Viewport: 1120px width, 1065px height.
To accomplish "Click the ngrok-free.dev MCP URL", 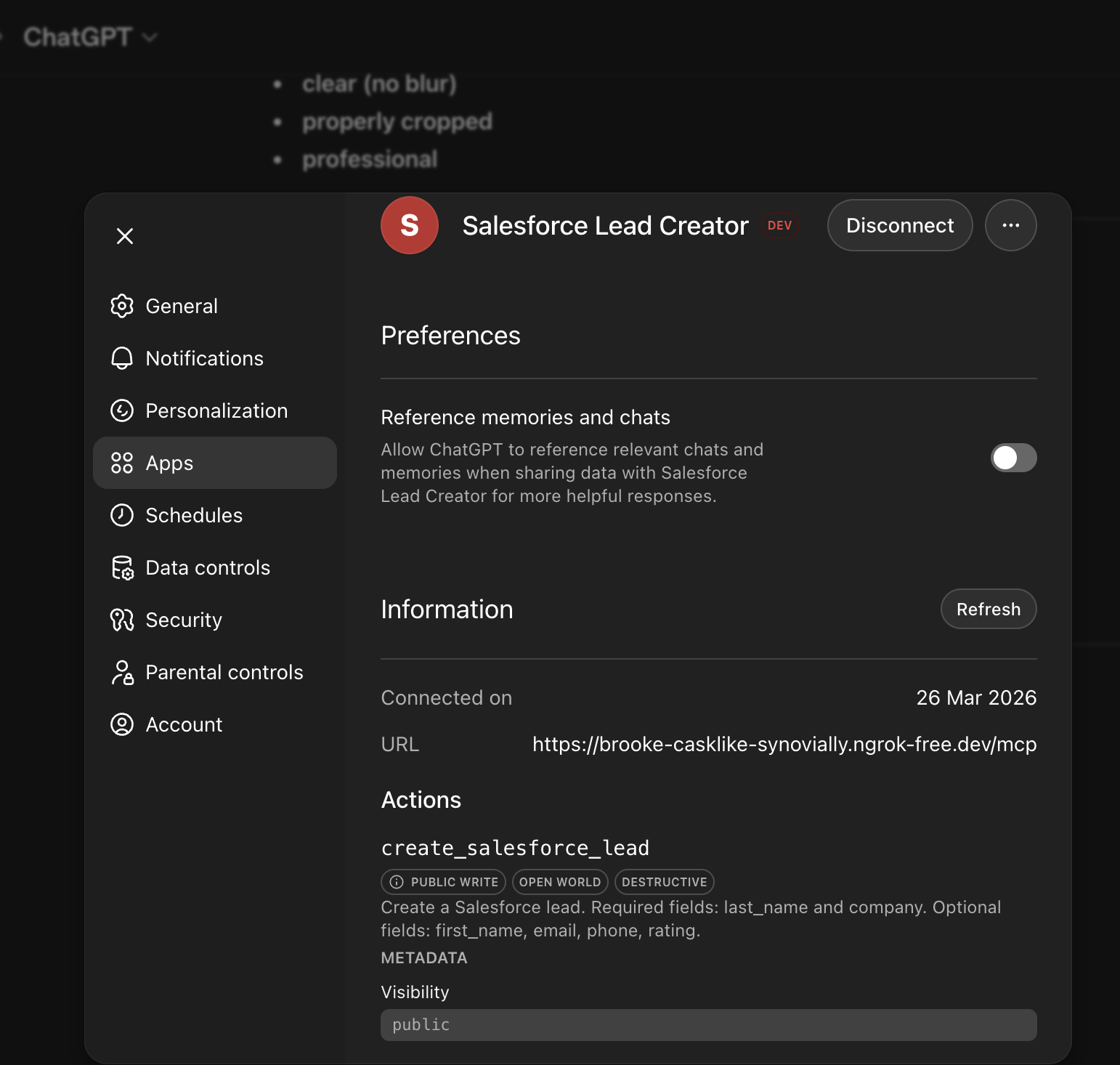I will coord(784,744).
